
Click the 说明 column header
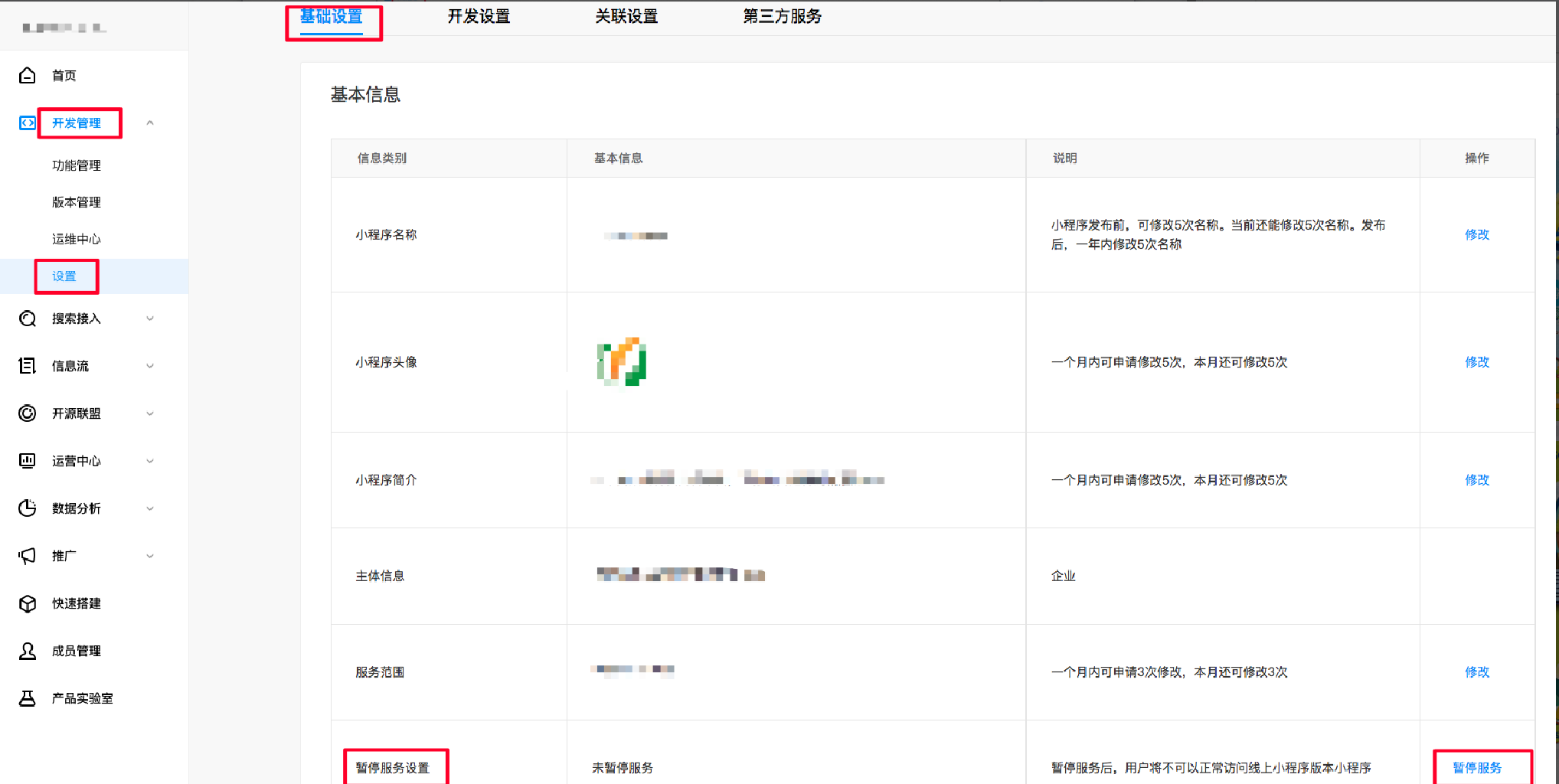tap(1064, 158)
